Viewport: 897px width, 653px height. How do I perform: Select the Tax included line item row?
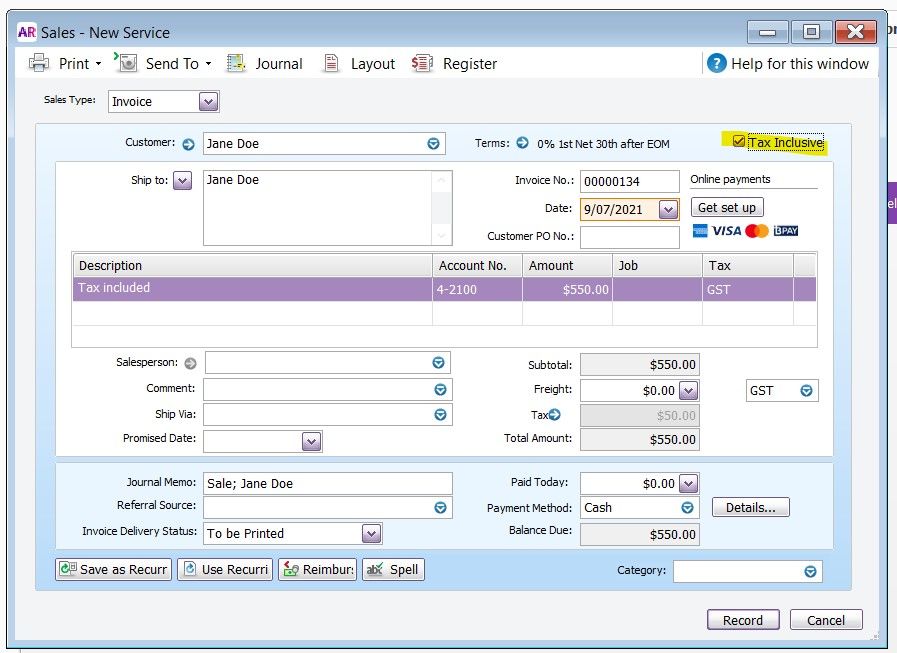[x=250, y=289]
